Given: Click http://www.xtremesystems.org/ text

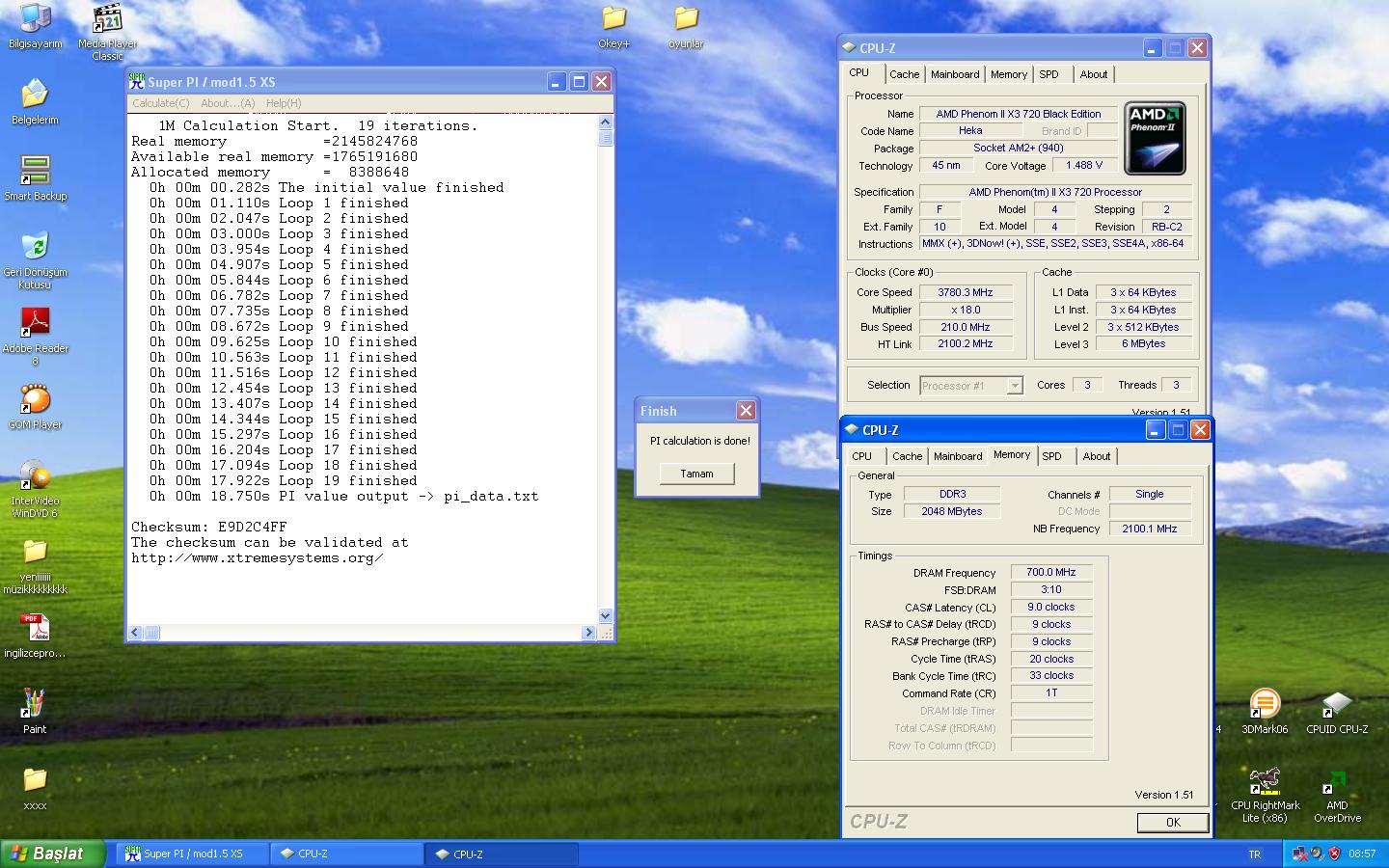Looking at the screenshot, I should (258, 558).
